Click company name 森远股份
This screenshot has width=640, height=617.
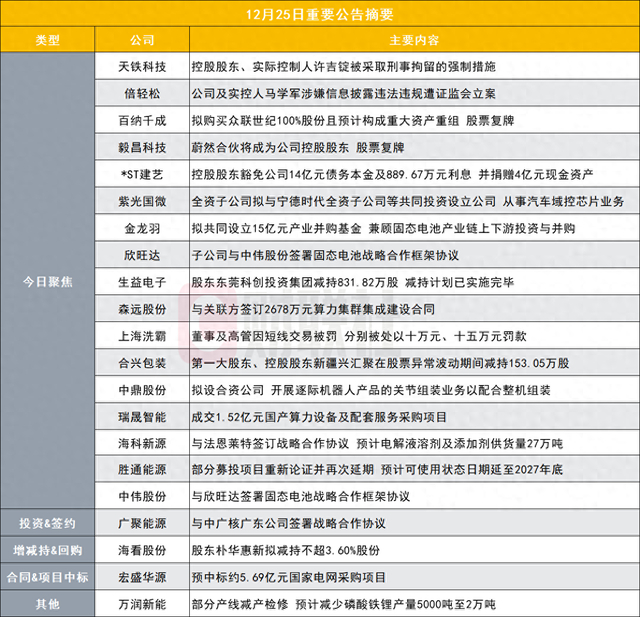(x=142, y=309)
